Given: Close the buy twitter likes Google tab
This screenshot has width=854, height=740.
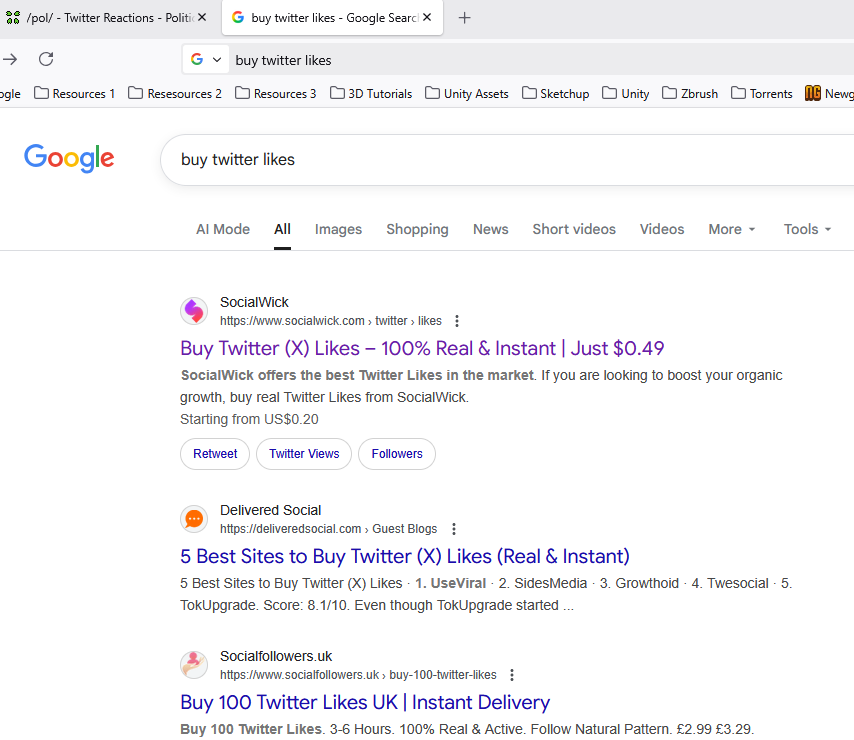Looking at the screenshot, I should click(x=427, y=17).
